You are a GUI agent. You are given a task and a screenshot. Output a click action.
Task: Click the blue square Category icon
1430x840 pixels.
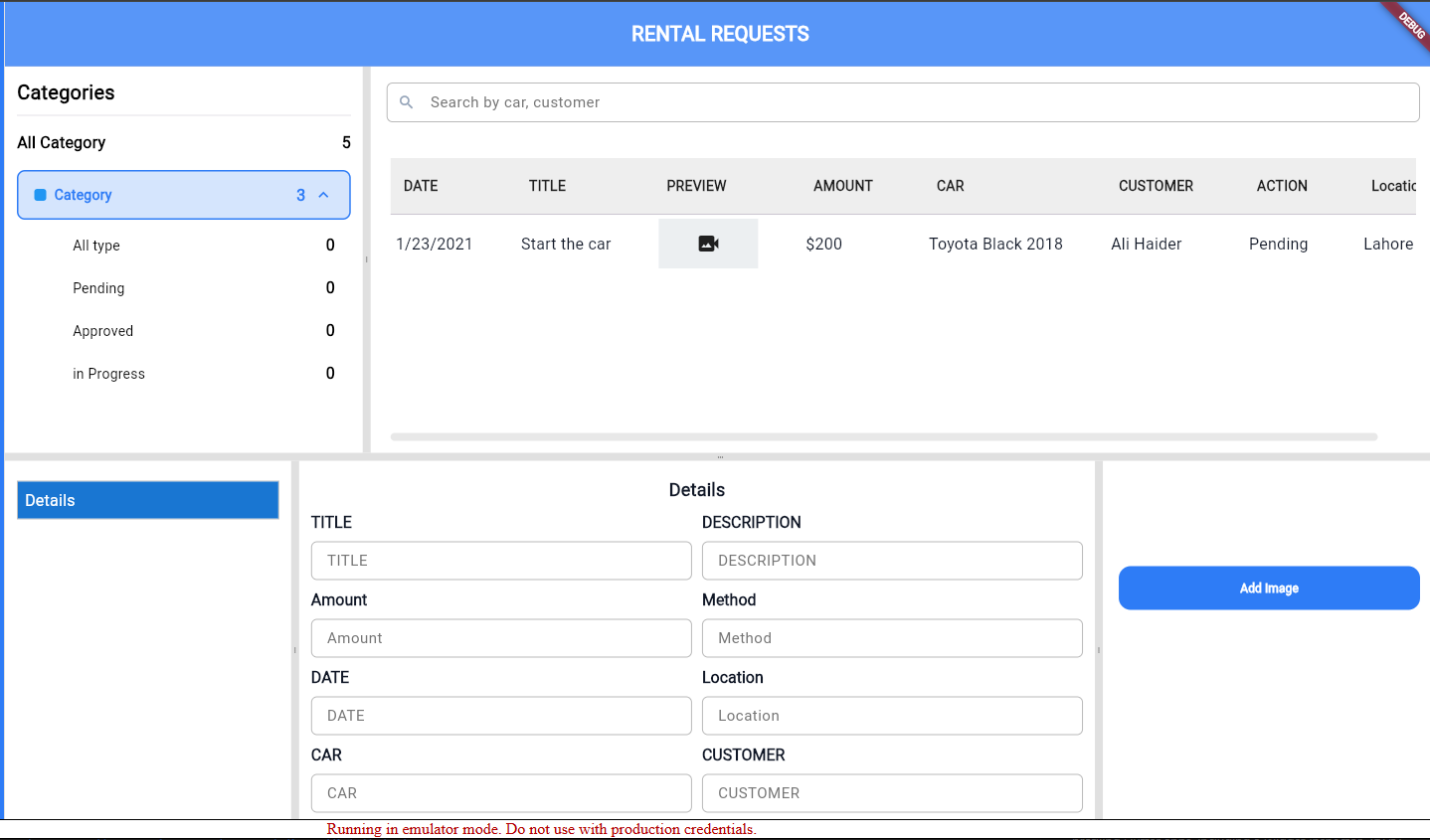(x=41, y=195)
